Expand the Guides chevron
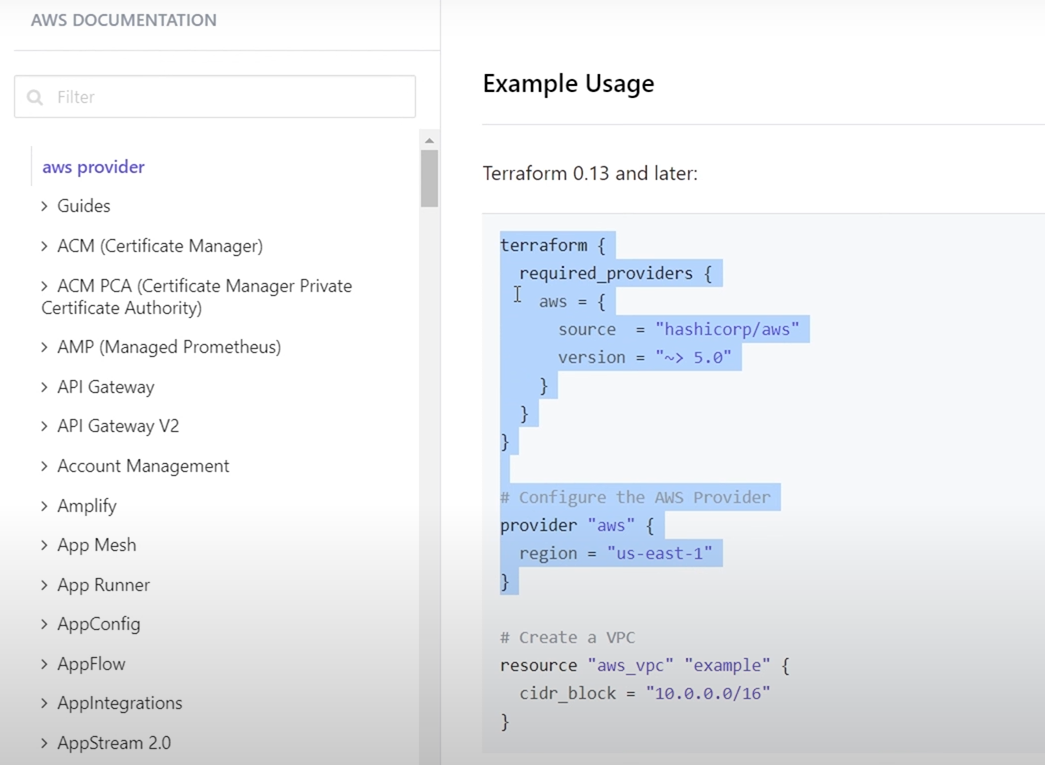 click(45, 206)
